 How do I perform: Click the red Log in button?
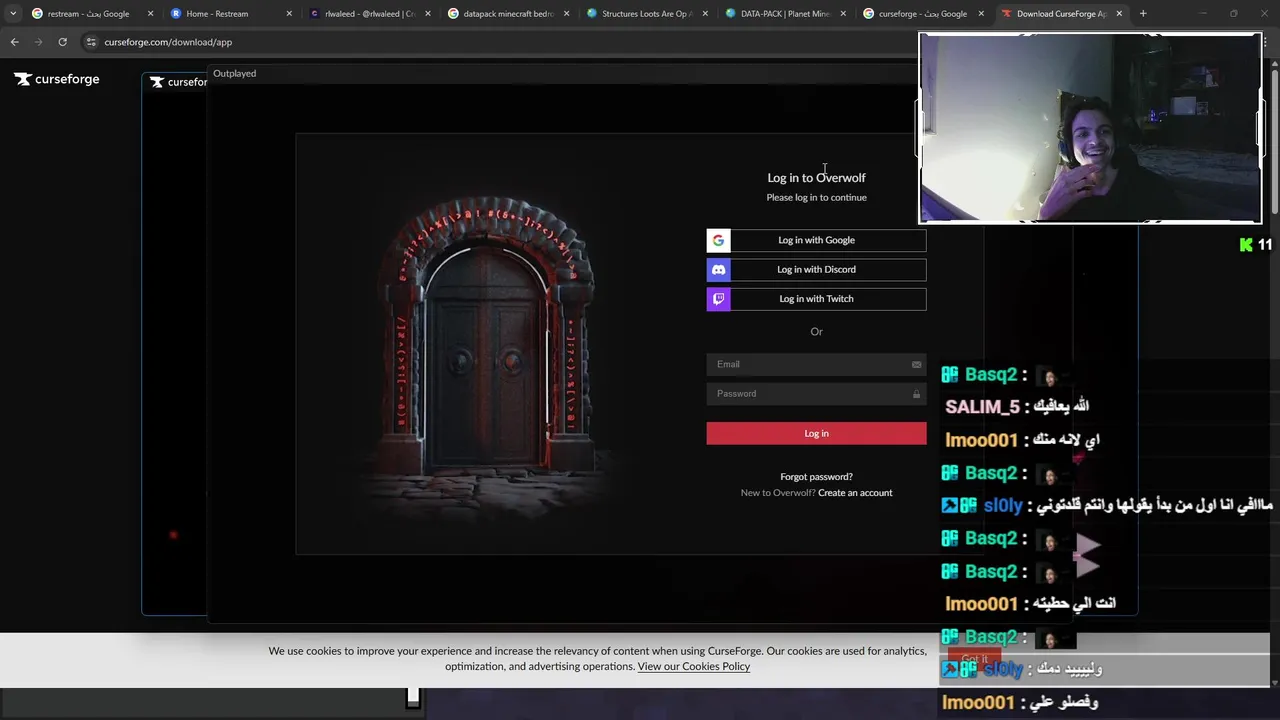[816, 433]
